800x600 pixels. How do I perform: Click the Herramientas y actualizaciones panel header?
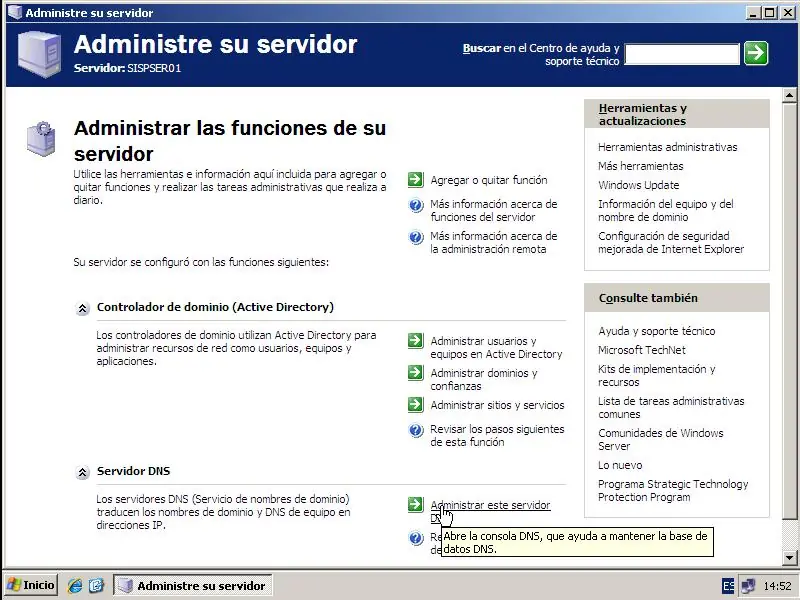677,114
